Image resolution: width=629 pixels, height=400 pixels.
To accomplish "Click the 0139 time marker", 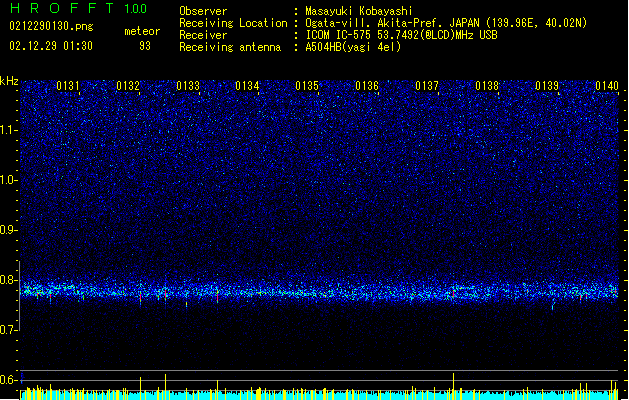I will pyautogui.click(x=547, y=86).
